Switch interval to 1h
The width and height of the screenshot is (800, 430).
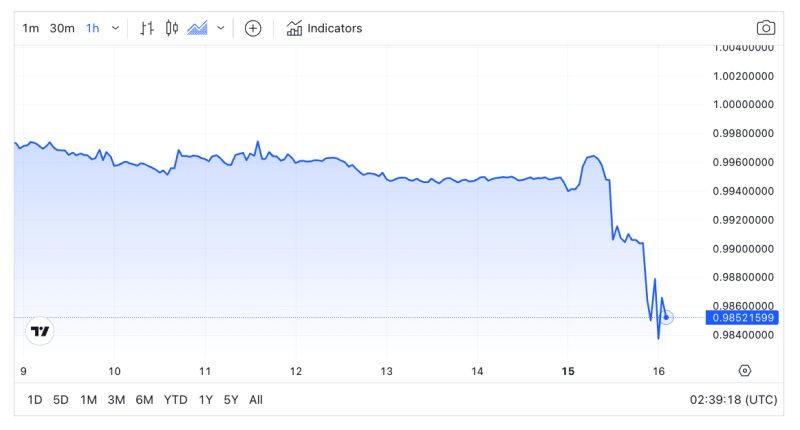[92, 28]
